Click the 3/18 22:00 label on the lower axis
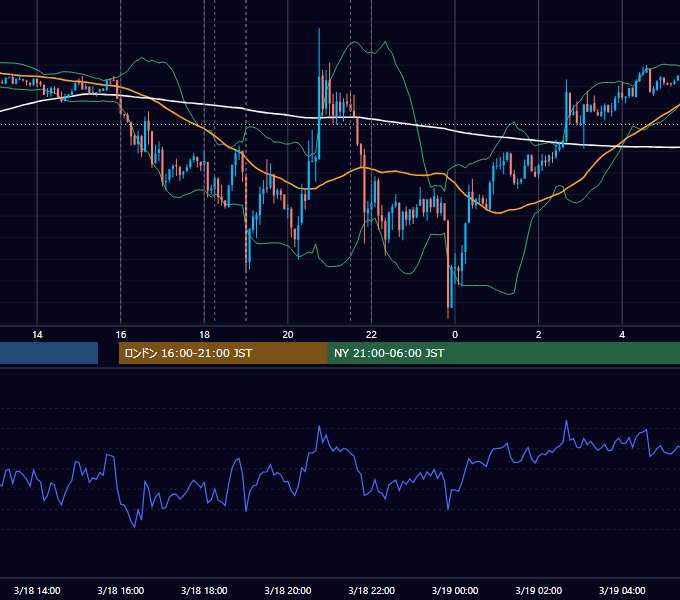The width and height of the screenshot is (680, 600). 372,590
